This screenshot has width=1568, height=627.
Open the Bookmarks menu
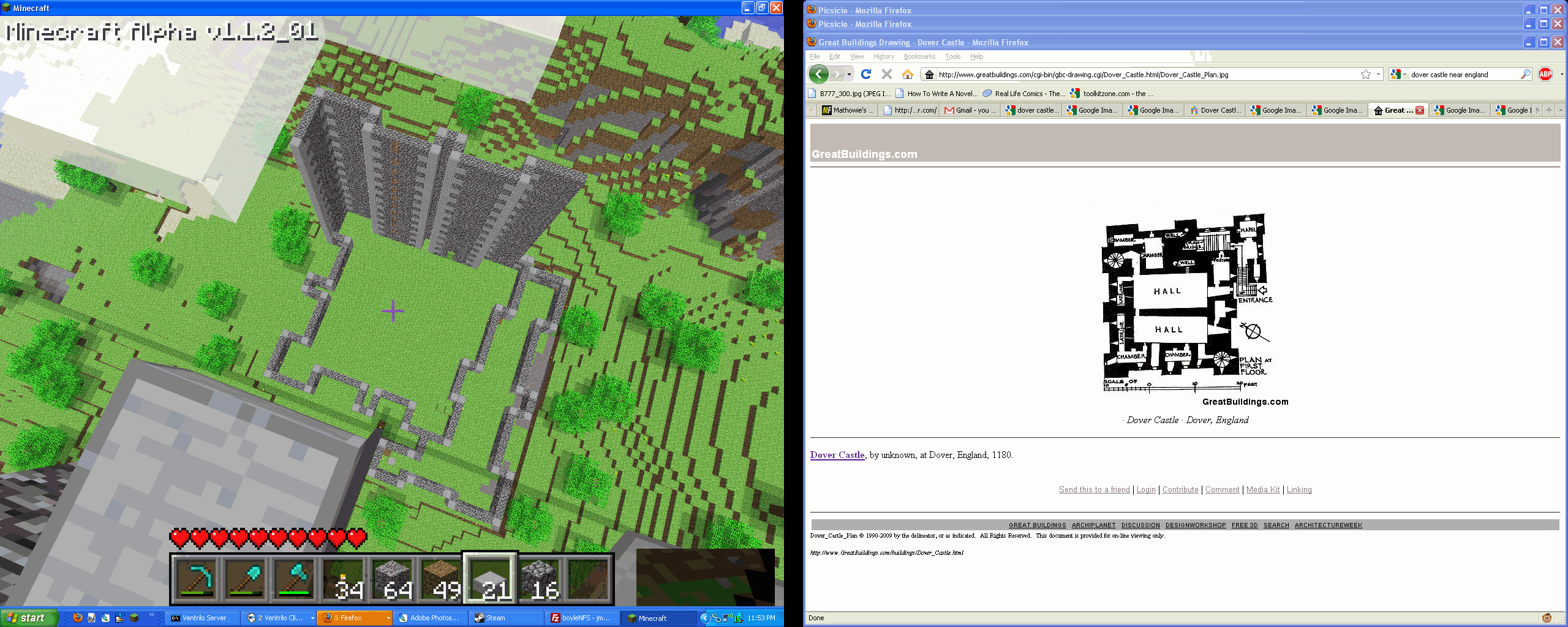tap(919, 56)
